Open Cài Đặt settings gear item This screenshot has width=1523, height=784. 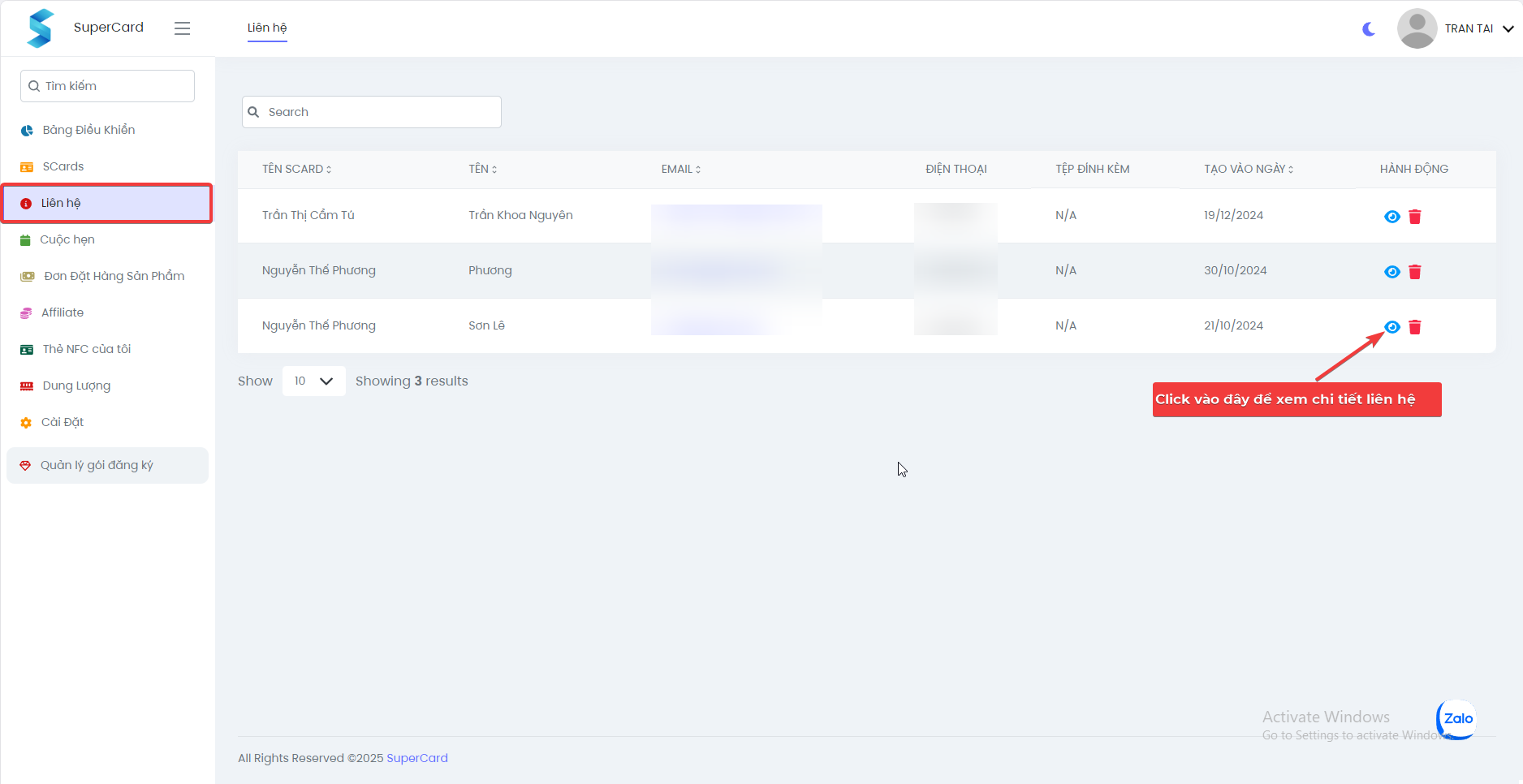63,422
